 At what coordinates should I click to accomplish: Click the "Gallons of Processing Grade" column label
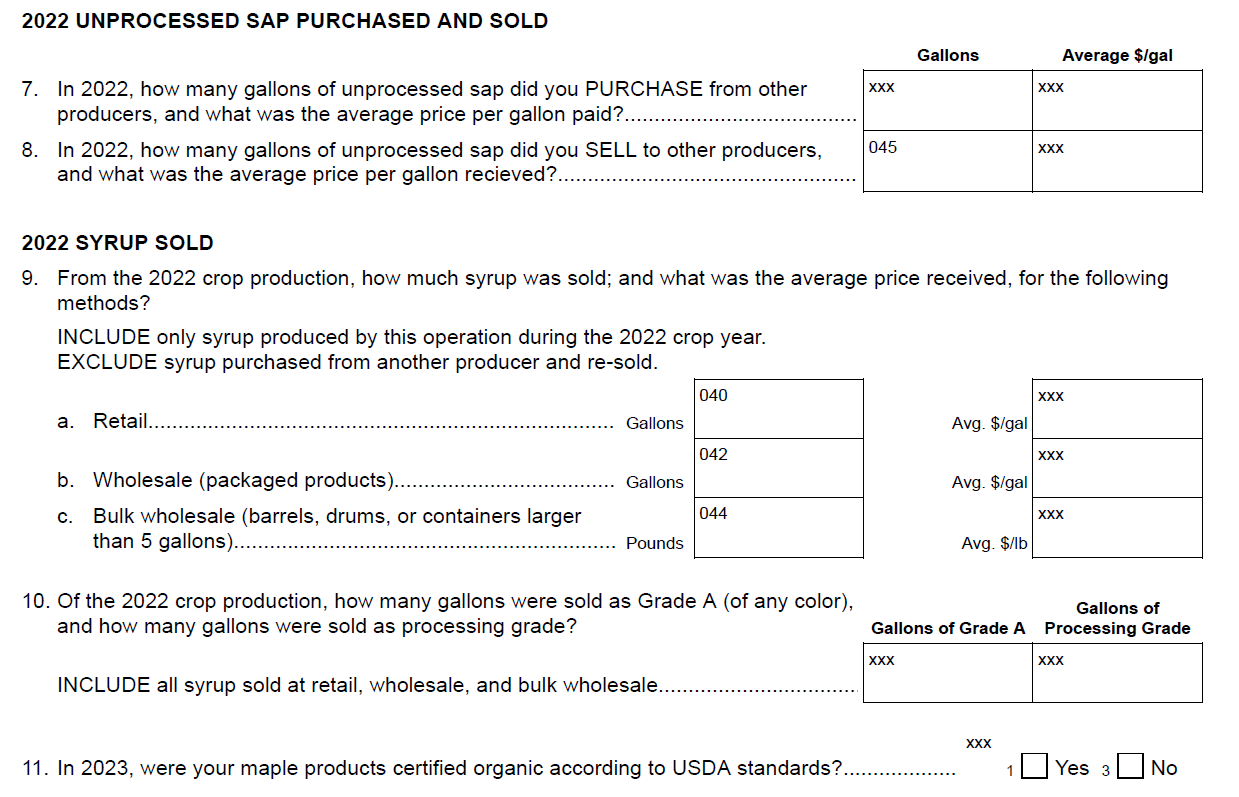tap(1117, 618)
